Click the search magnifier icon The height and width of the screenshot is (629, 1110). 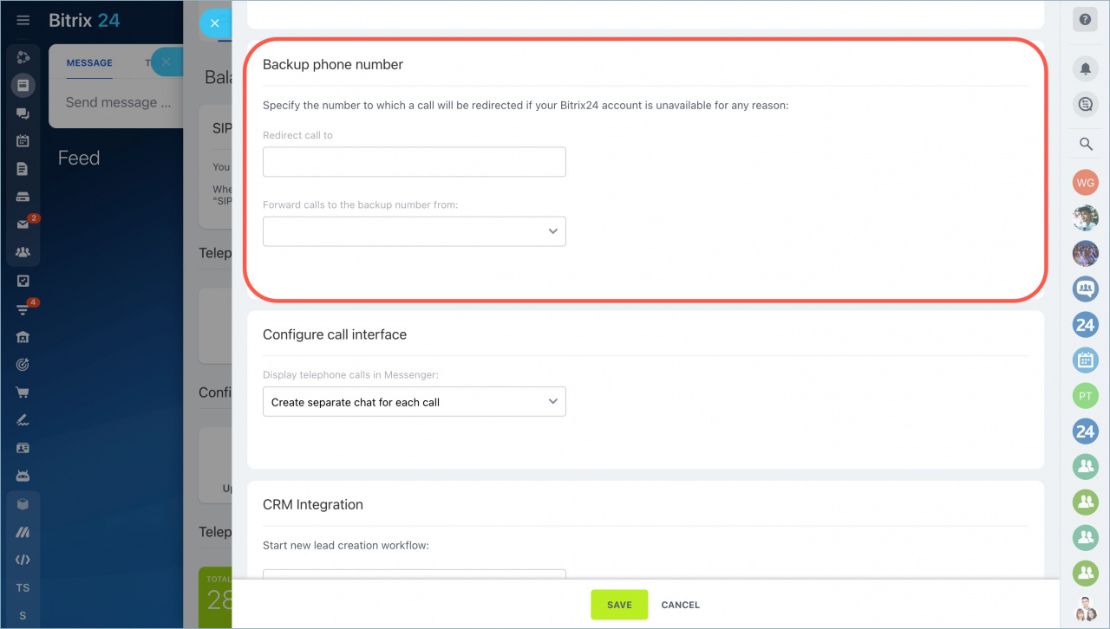tap(1085, 144)
